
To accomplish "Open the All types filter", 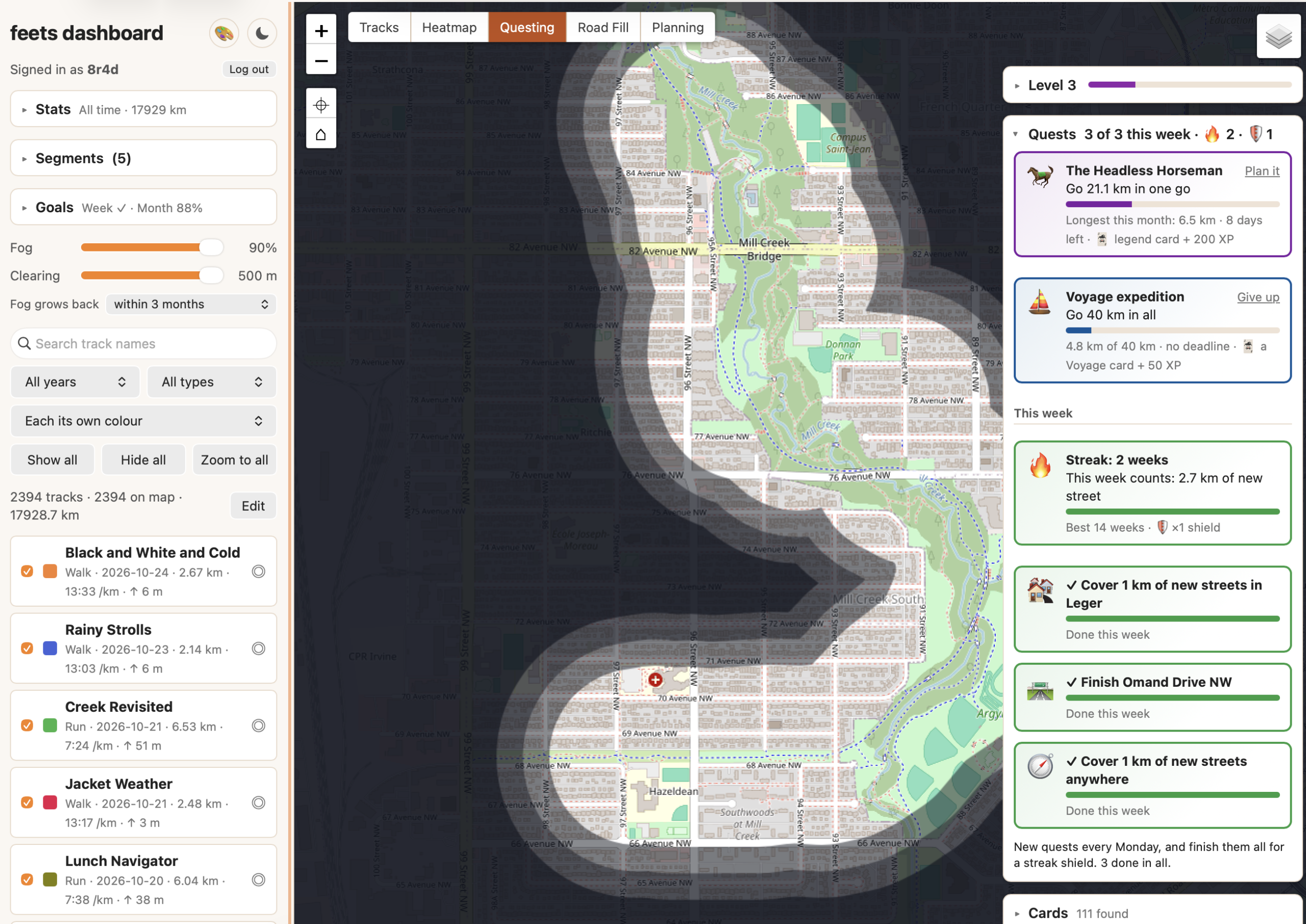I will point(212,382).
